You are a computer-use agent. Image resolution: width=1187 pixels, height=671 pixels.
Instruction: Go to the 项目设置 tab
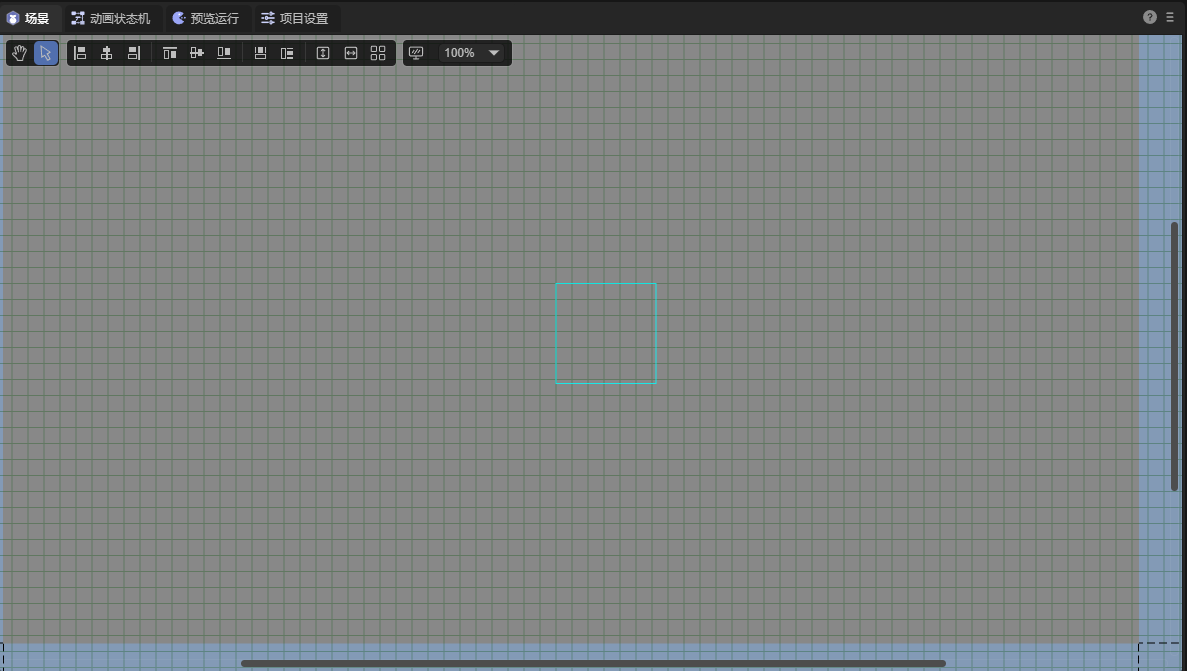[295, 18]
